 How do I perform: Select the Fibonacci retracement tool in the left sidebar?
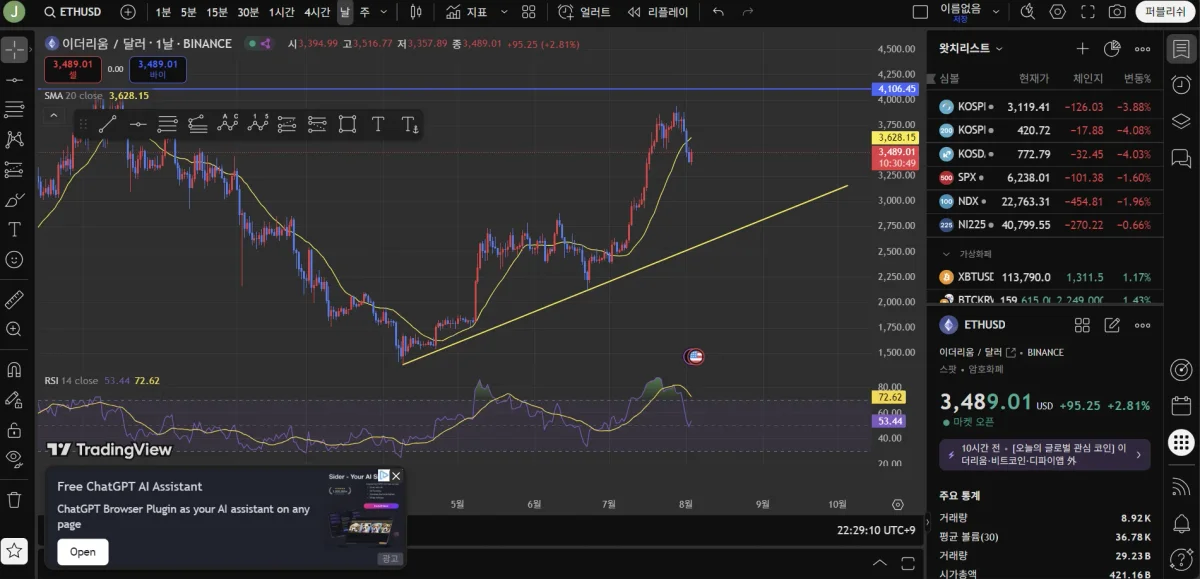[14, 109]
